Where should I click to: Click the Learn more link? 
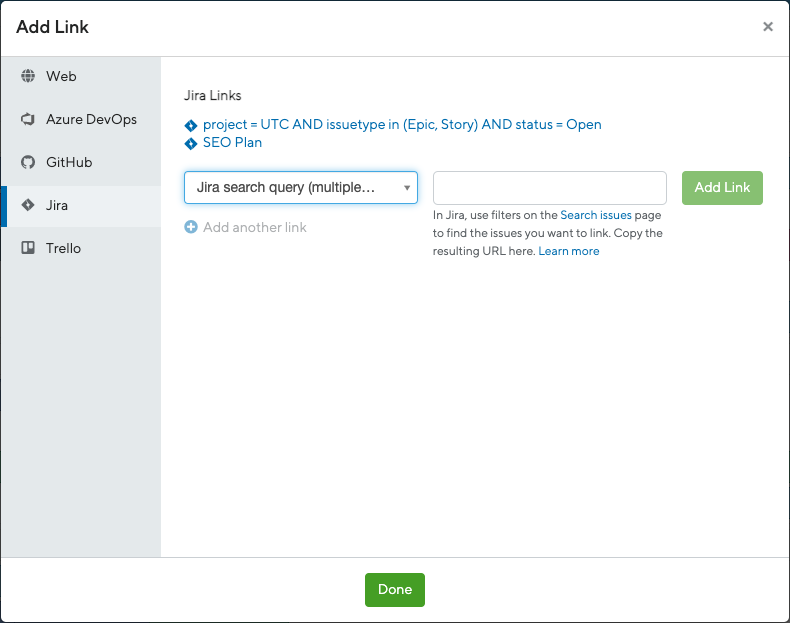click(569, 251)
